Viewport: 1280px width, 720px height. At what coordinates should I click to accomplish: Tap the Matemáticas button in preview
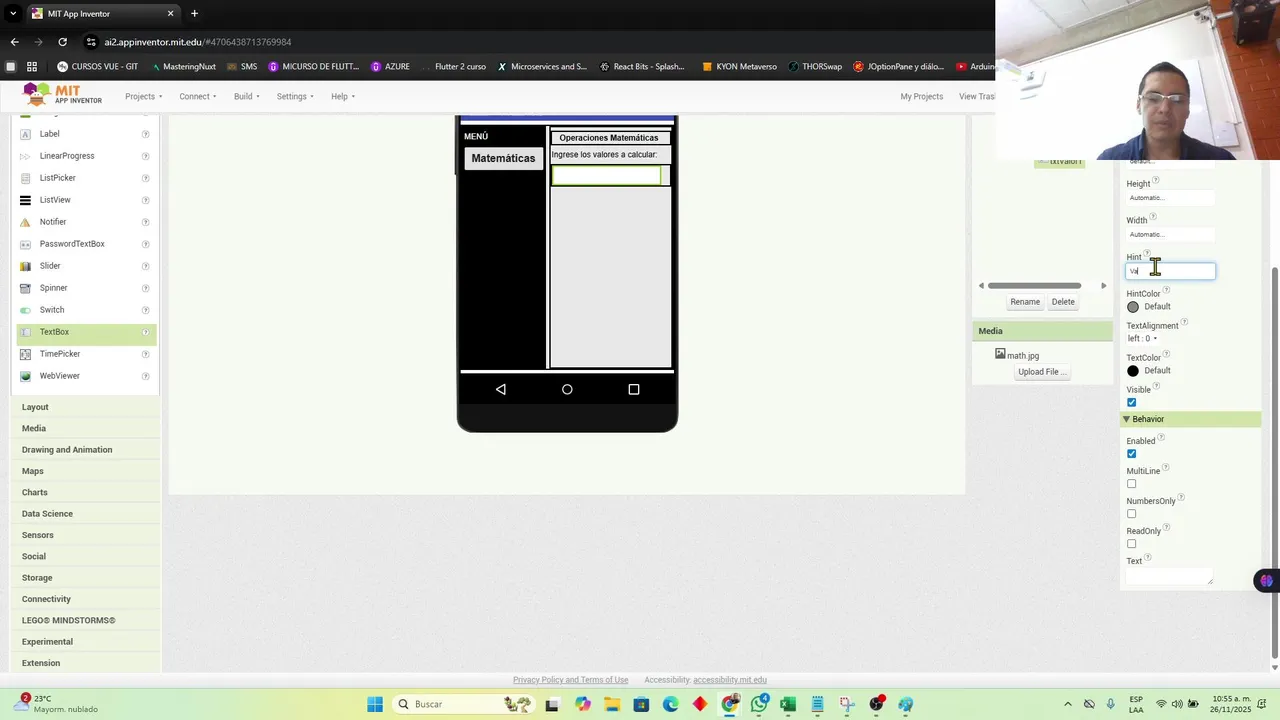point(503,158)
